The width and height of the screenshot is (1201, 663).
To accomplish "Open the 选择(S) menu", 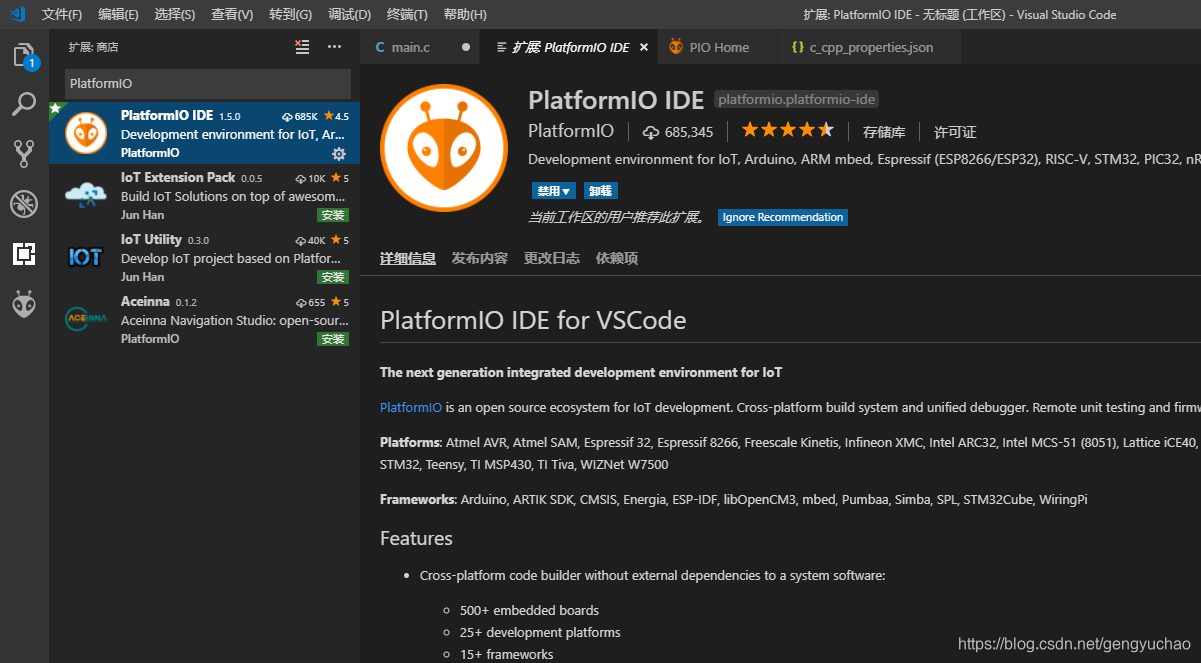I will pyautogui.click(x=175, y=15).
